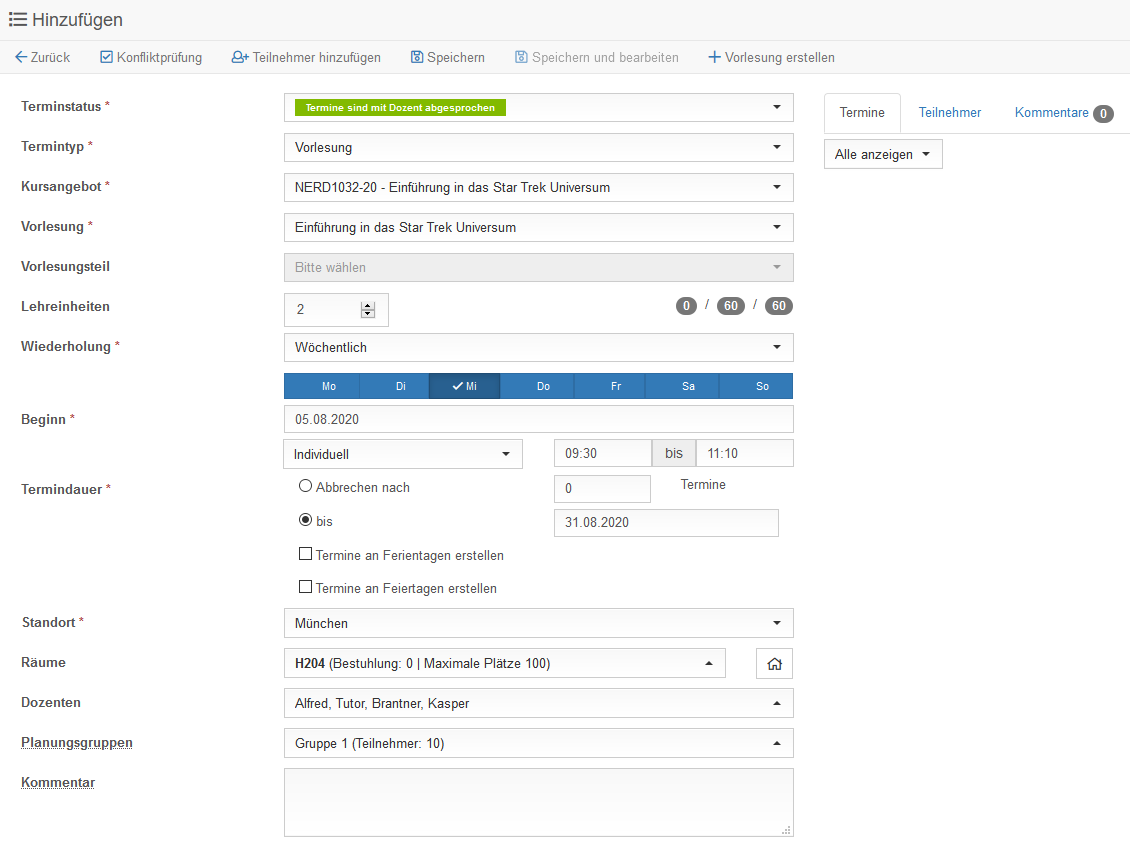Screen dimensions: 1130x849
Task: Click the start time field 09:30
Action: pos(602,453)
